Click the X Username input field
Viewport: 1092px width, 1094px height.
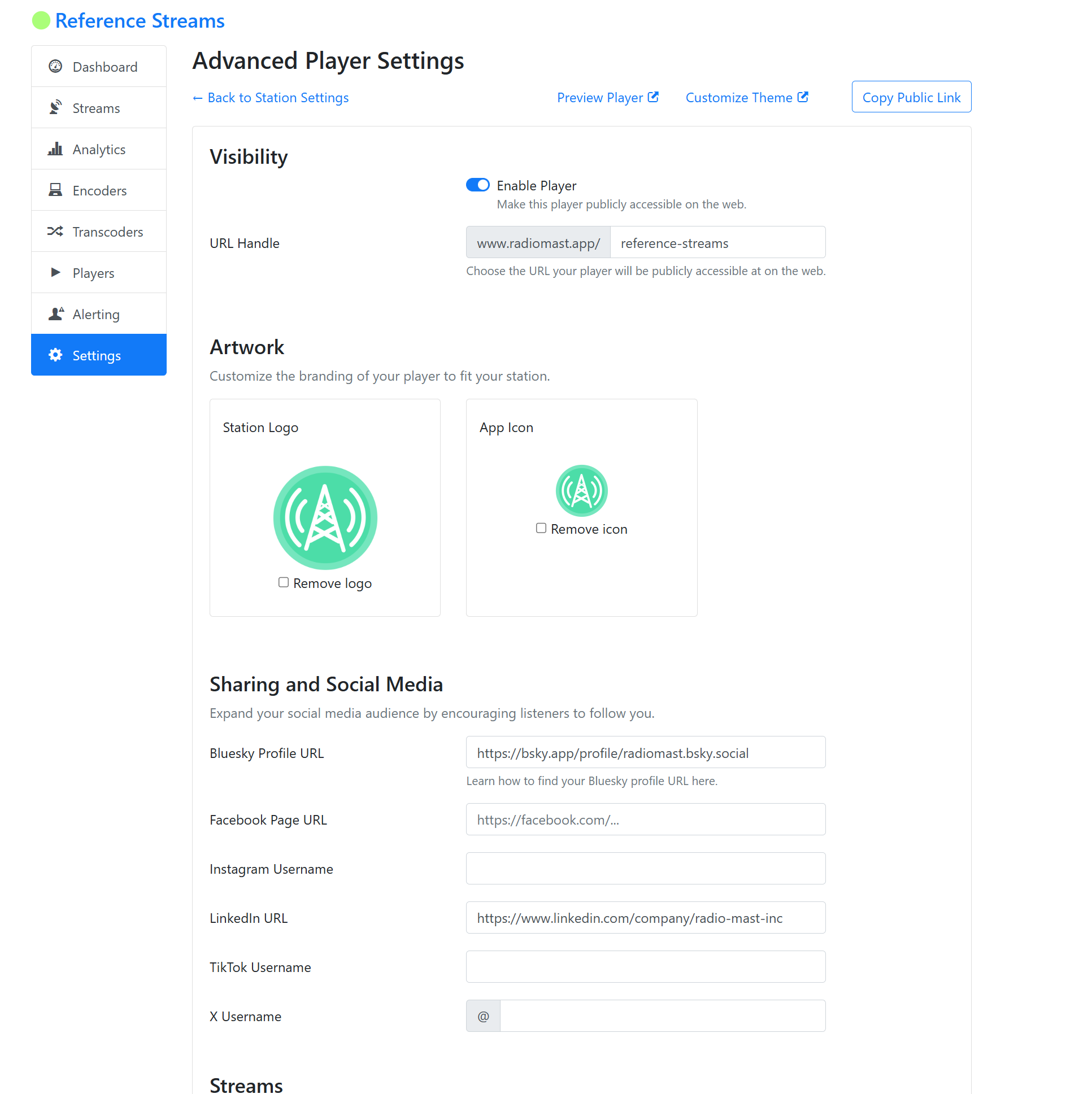[663, 1017]
